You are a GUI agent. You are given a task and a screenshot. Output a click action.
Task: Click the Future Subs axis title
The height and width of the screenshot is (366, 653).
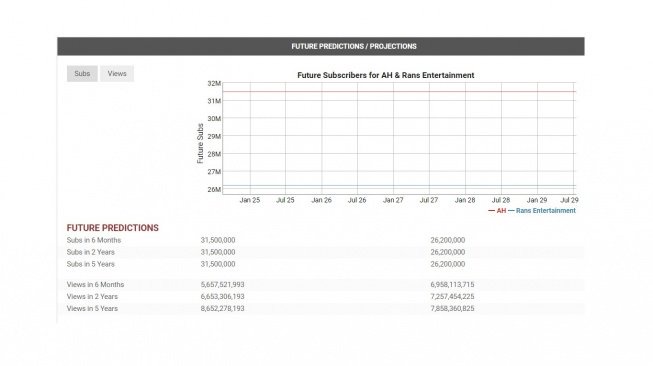pyautogui.click(x=200, y=144)
